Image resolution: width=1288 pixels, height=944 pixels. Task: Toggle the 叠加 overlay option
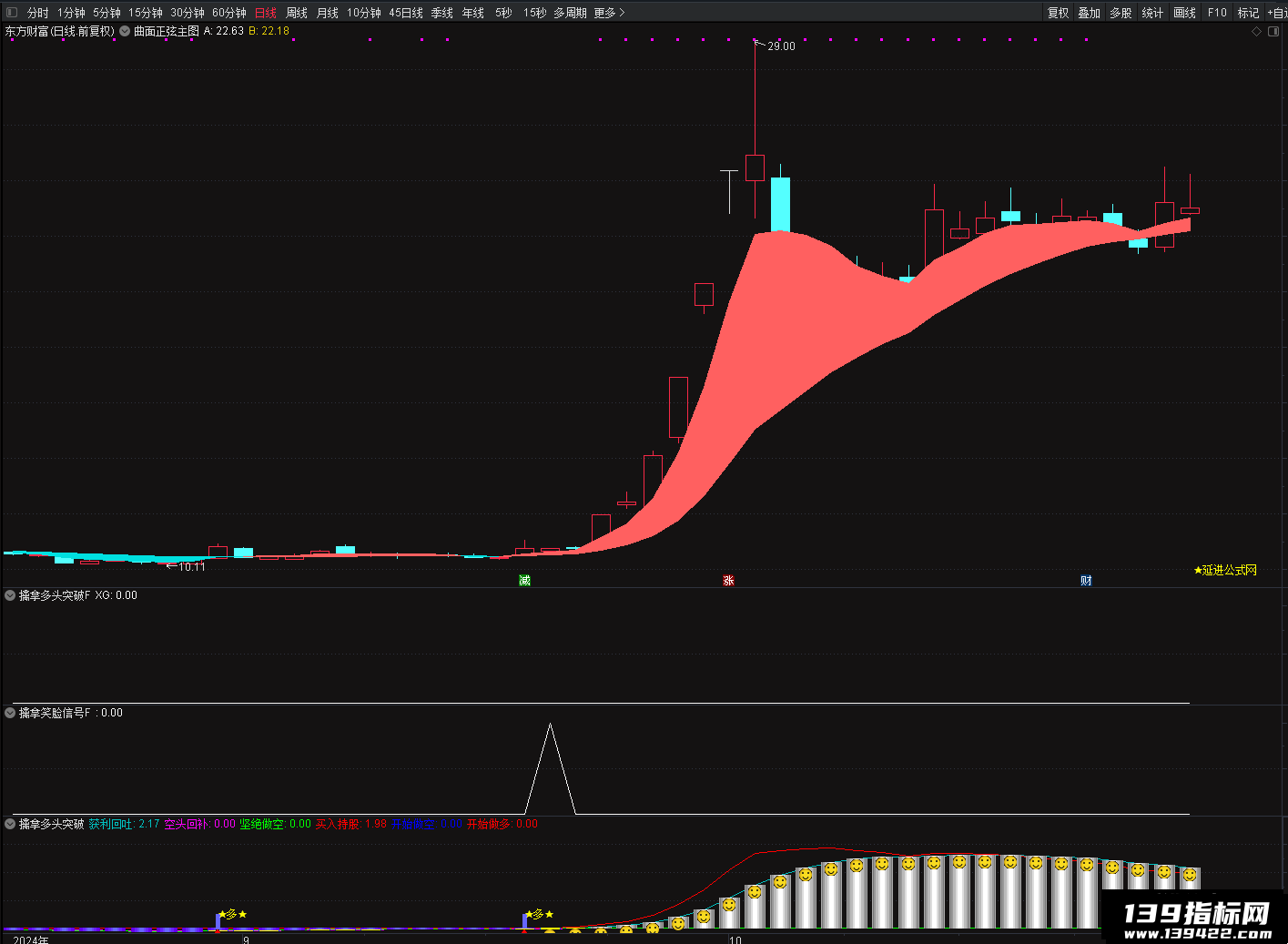(x=1089, y=13)
